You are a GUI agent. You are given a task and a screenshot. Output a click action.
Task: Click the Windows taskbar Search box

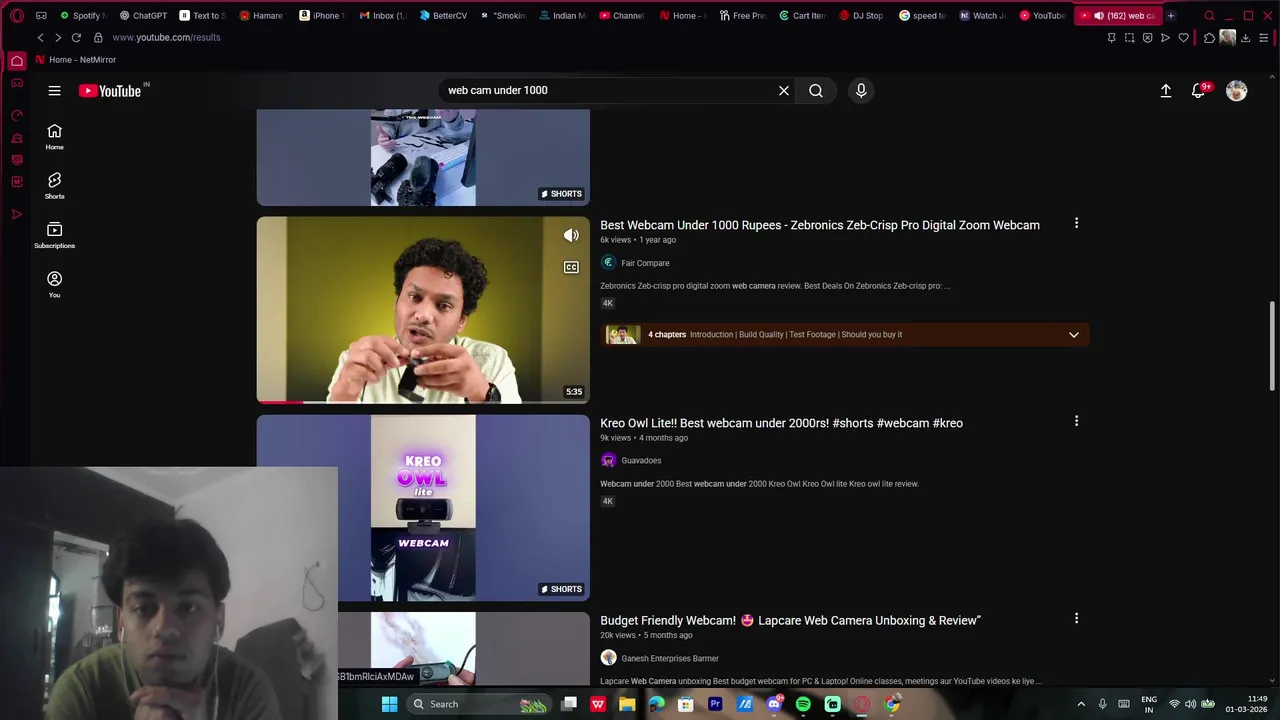pos(478,704)
